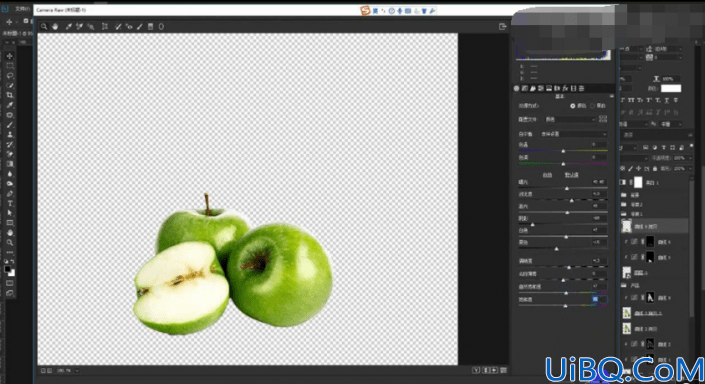Select the Camera Raw Zoom tool

point(44,27)
